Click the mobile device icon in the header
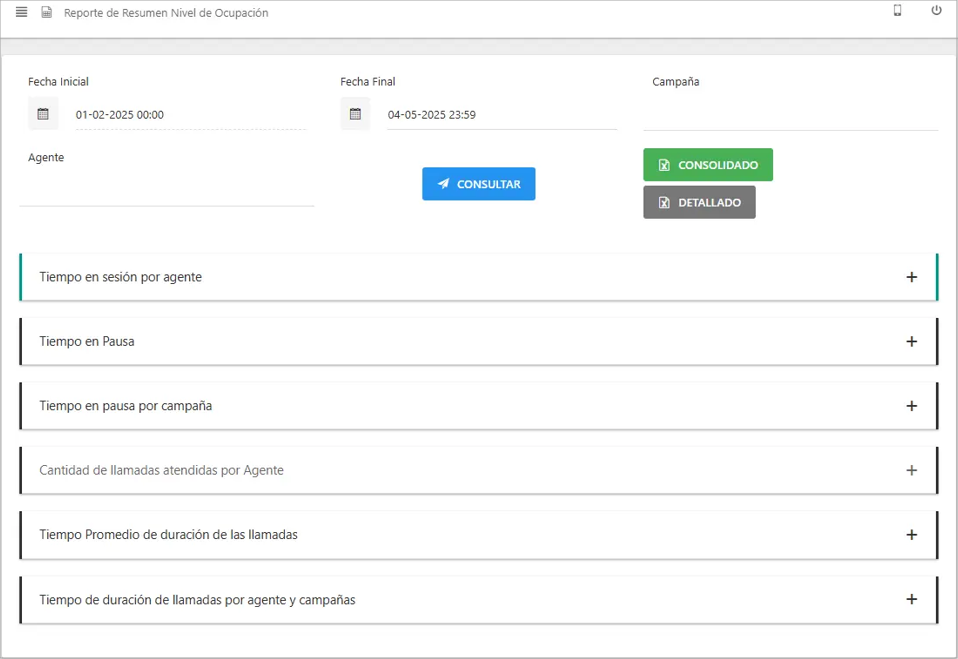958x659 pixels. tap(898, 9)
